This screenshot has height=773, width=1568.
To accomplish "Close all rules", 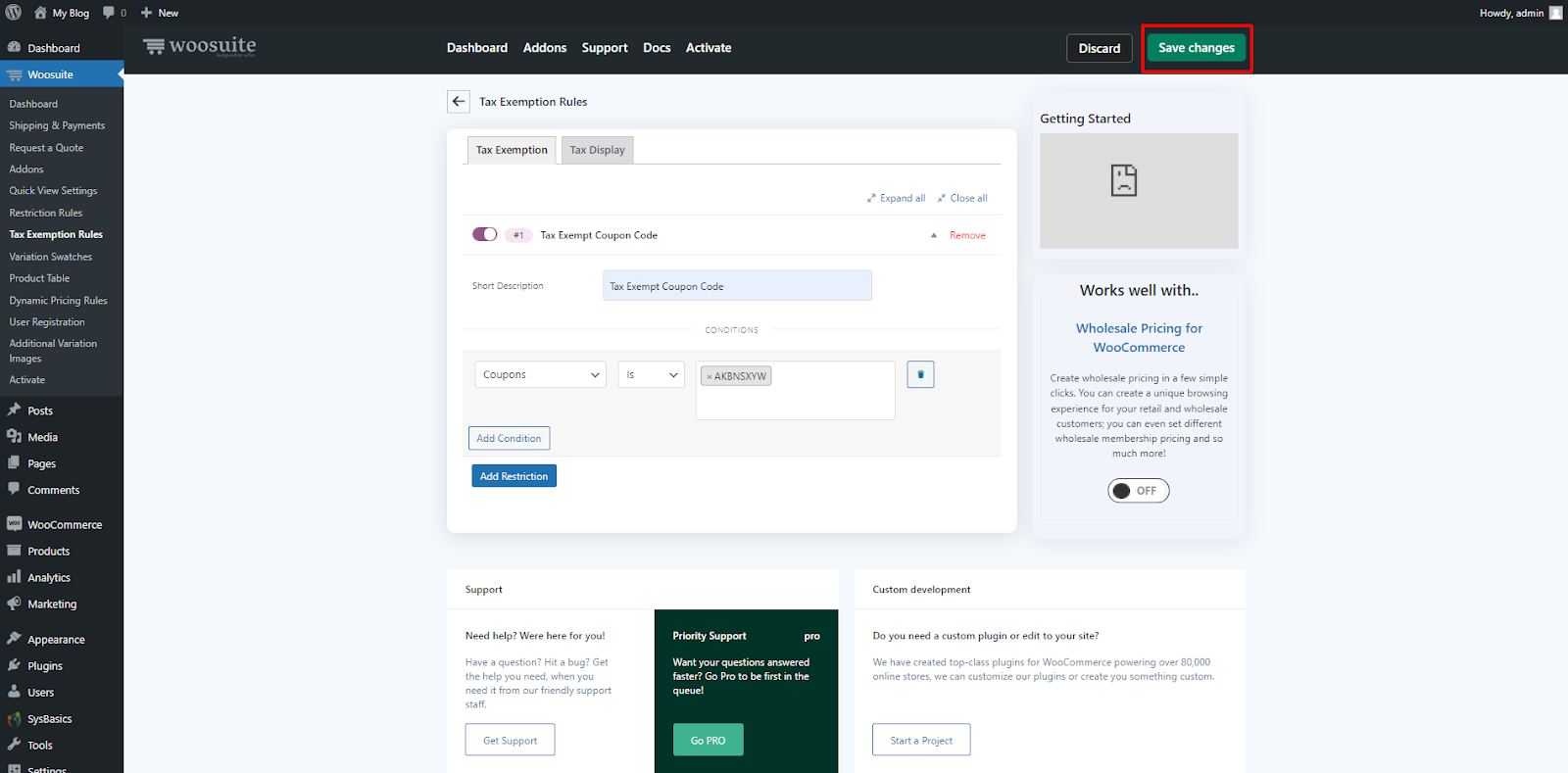I will click(x=962, y=198).
